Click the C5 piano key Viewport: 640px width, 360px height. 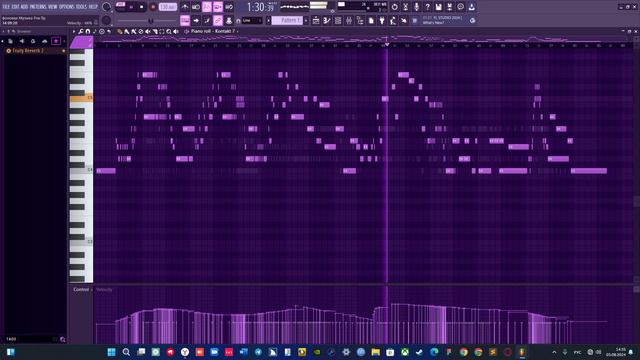81,98
